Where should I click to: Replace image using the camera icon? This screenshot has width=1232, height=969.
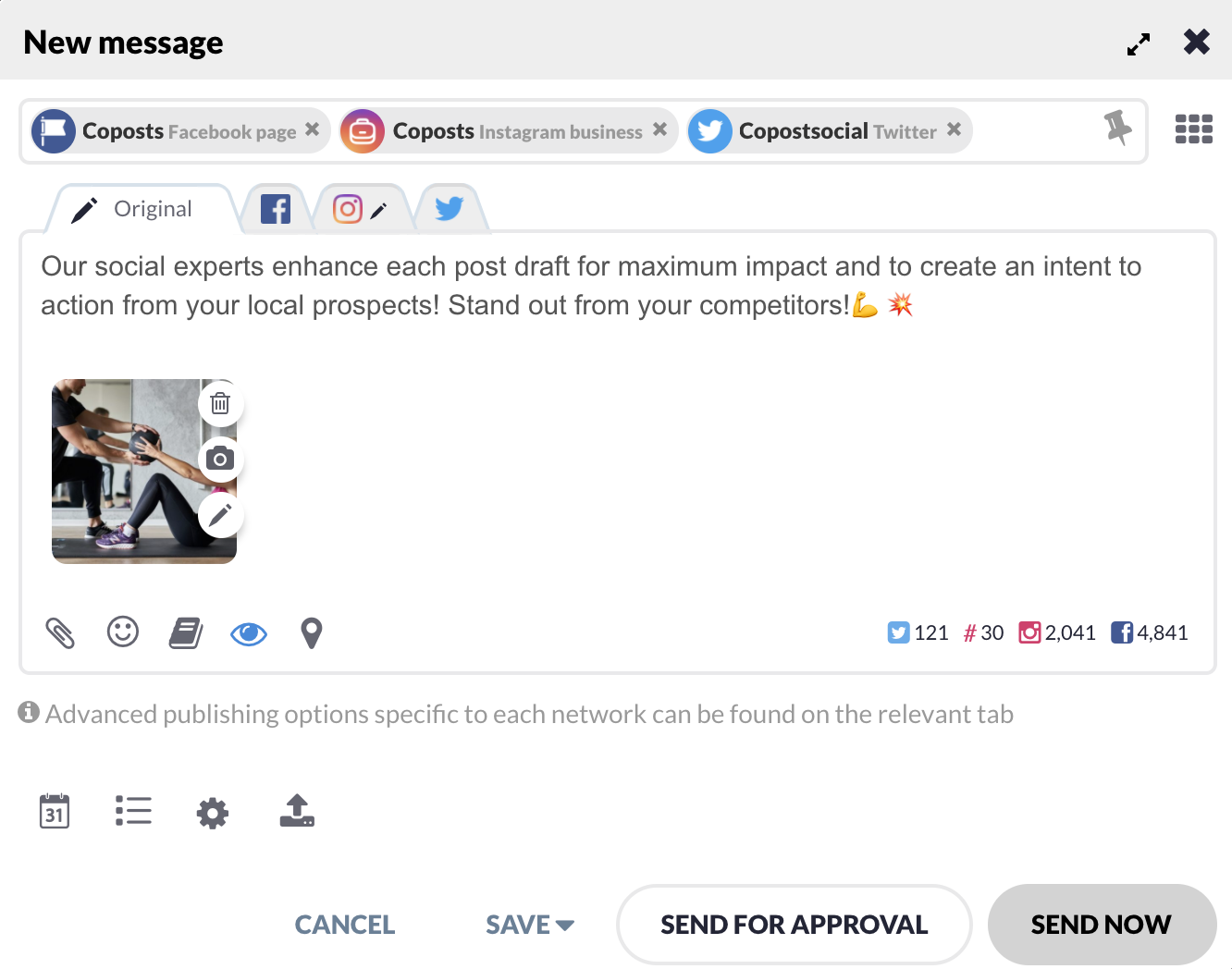pos(220,459)
